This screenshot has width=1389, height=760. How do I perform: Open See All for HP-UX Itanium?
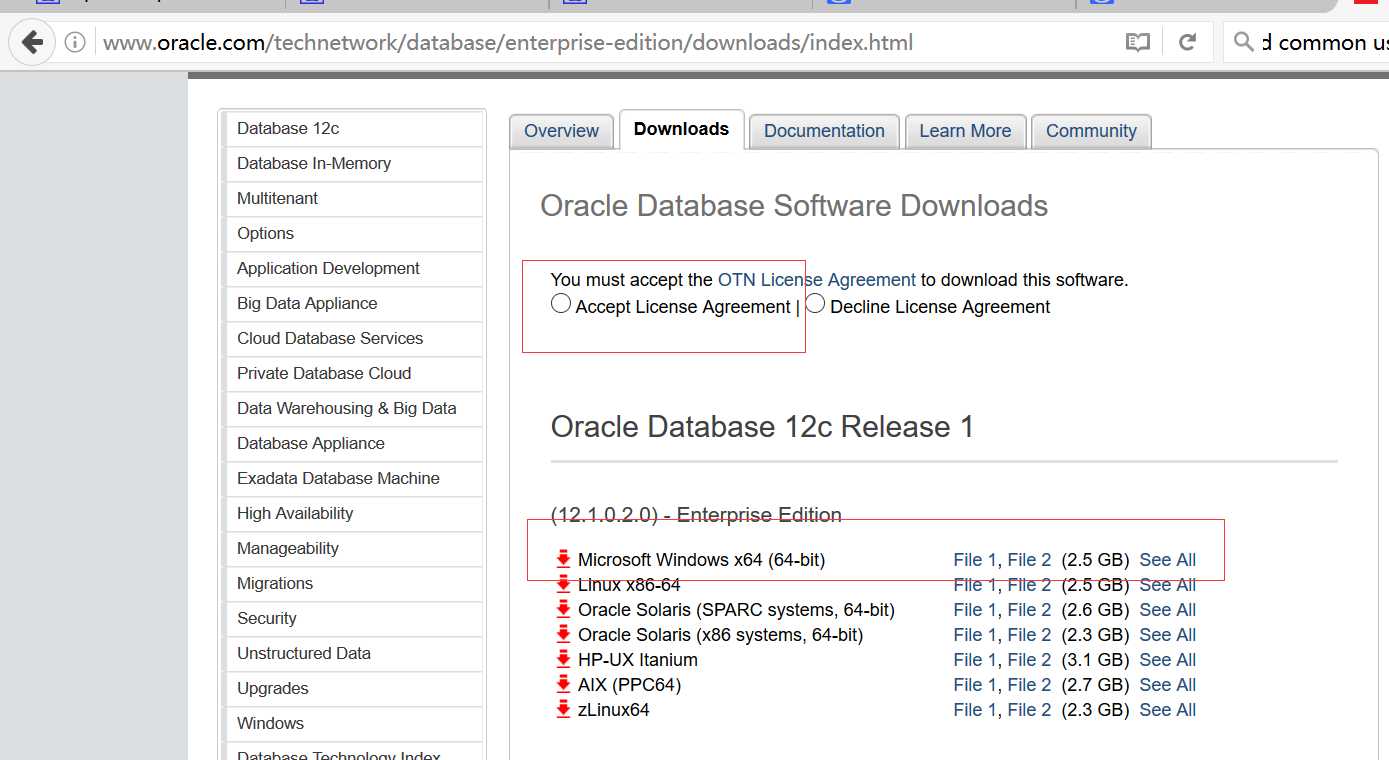(x=1168, y=660)
